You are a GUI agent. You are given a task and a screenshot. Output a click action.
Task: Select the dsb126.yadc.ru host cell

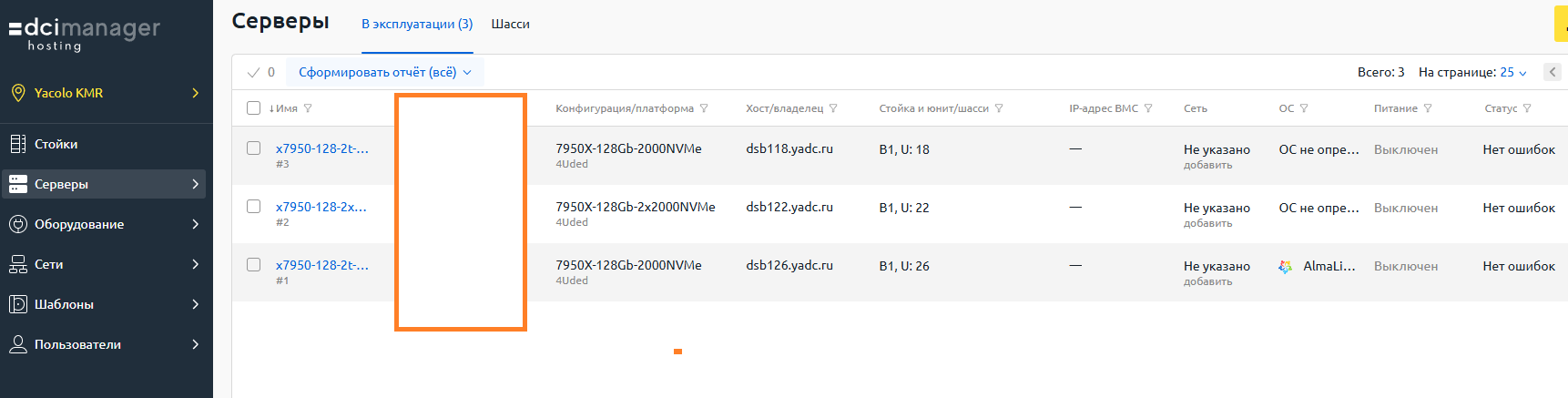(789, 265)
